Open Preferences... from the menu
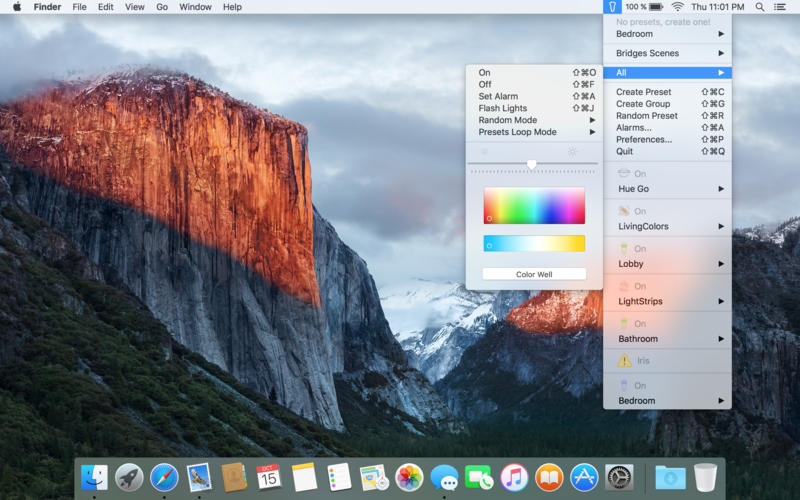Screen dimensions: 800x500 click(644, 139)
